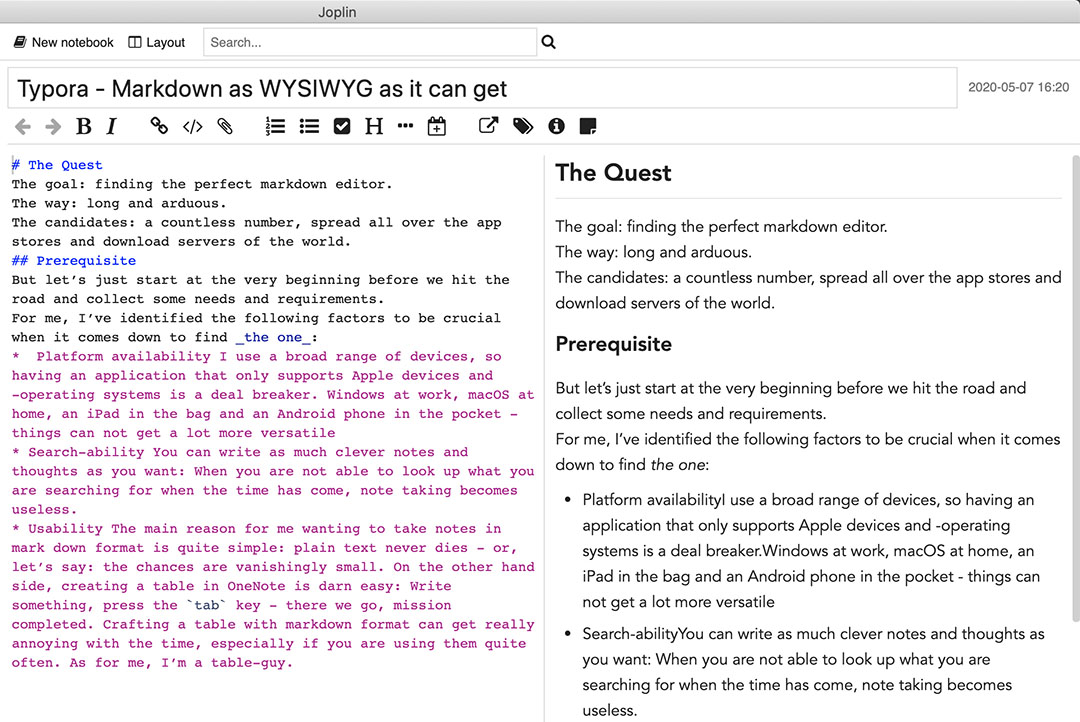Click the note date 2020-05-07 16:20
1080x722 pixels.
pos(1018,87)
